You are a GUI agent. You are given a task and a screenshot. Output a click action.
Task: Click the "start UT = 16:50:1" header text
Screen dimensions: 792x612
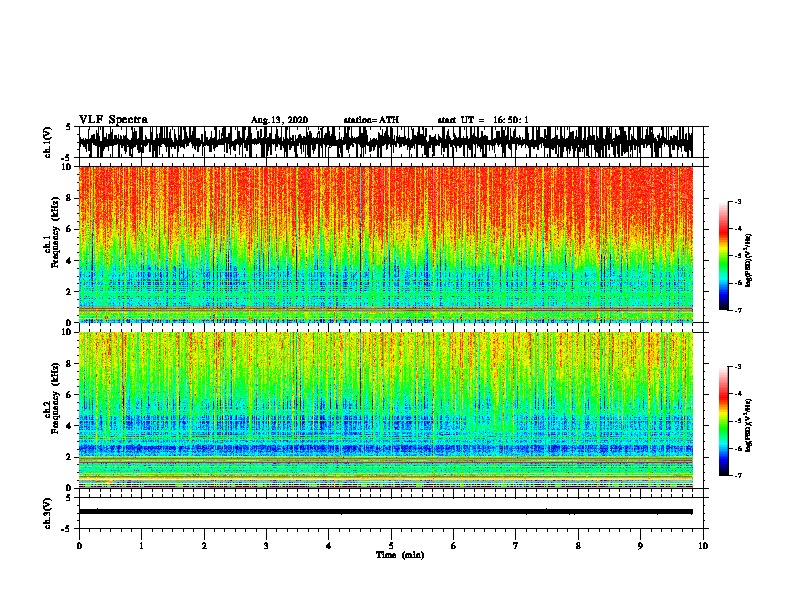coord(483,120)
